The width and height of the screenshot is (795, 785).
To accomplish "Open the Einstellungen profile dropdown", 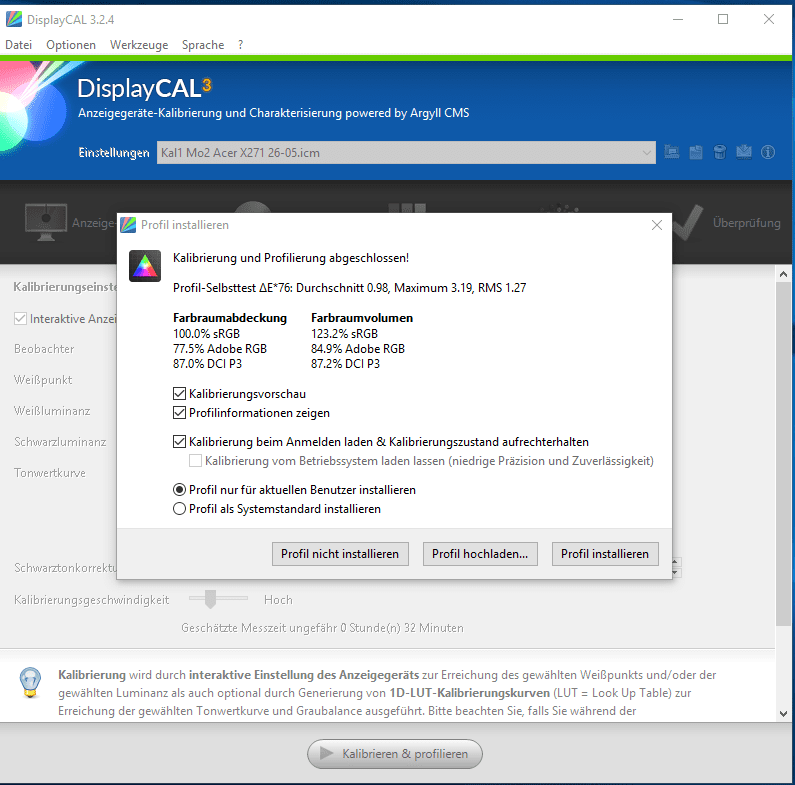I will (x=406, y=153).
